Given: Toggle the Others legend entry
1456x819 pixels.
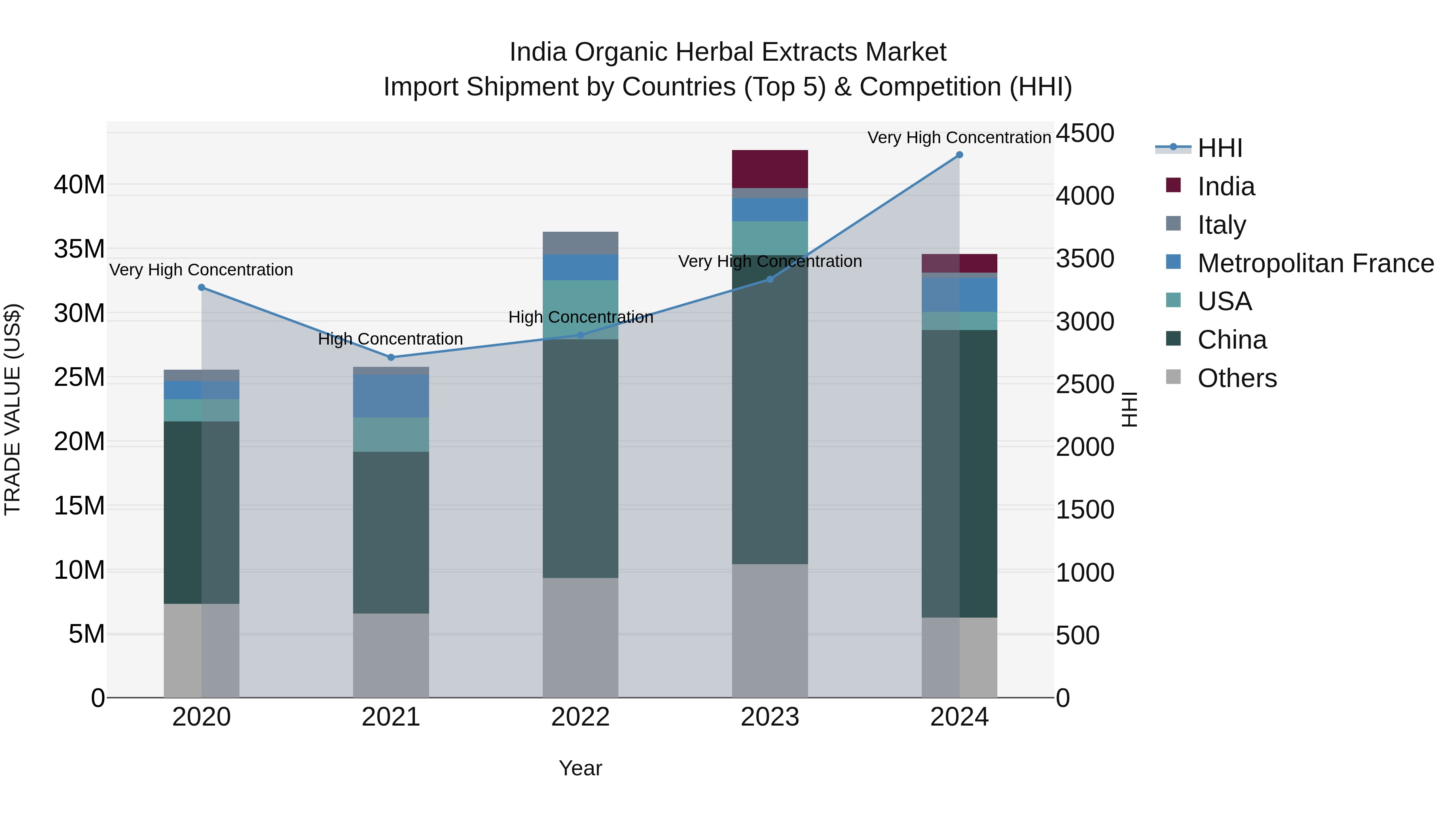Looking at the screenshot, I should (x=1221, y=378).
